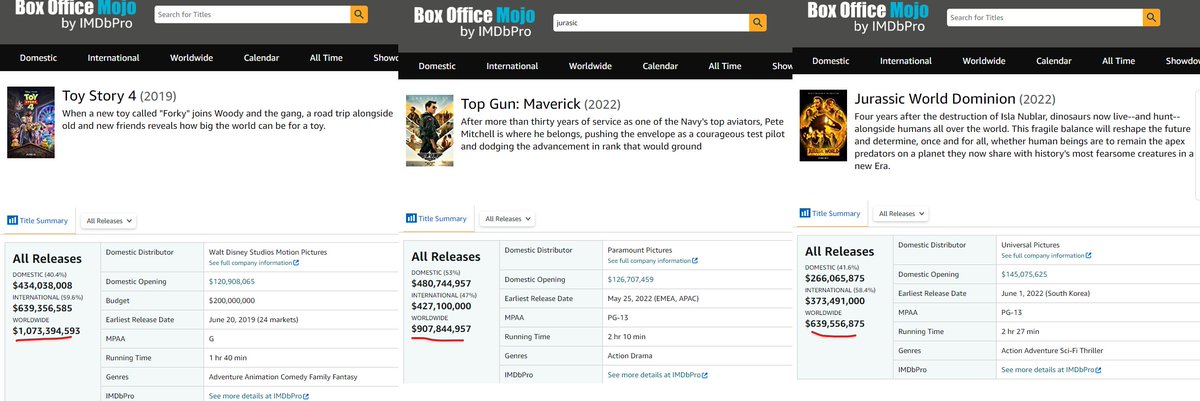The height and width of the screenshot is (401, 1200).
Task: Expand All Releases dropdown for Top Gun: Maverick
Action: [508, 218]
